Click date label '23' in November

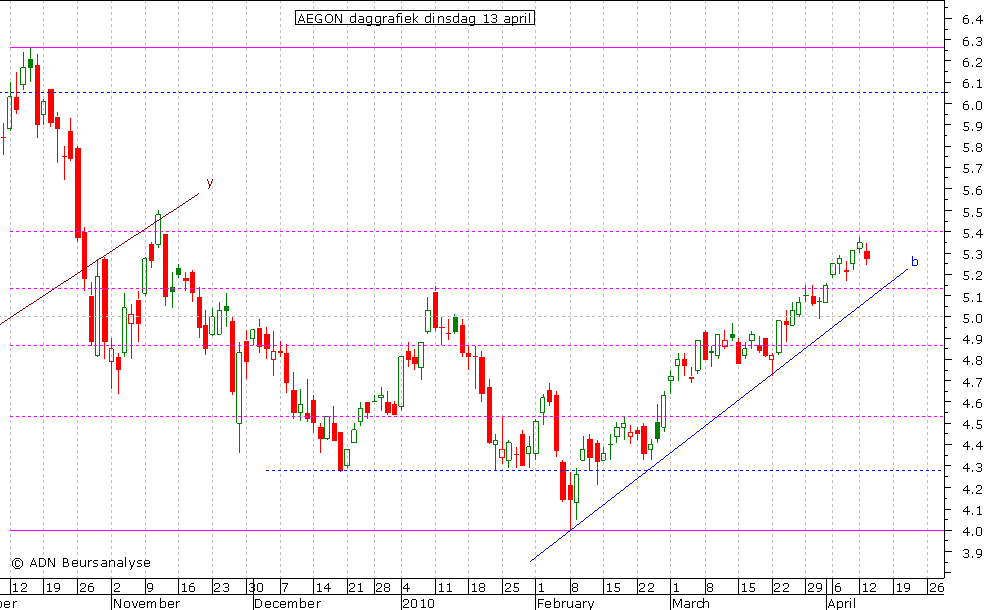tap(221, 587)
